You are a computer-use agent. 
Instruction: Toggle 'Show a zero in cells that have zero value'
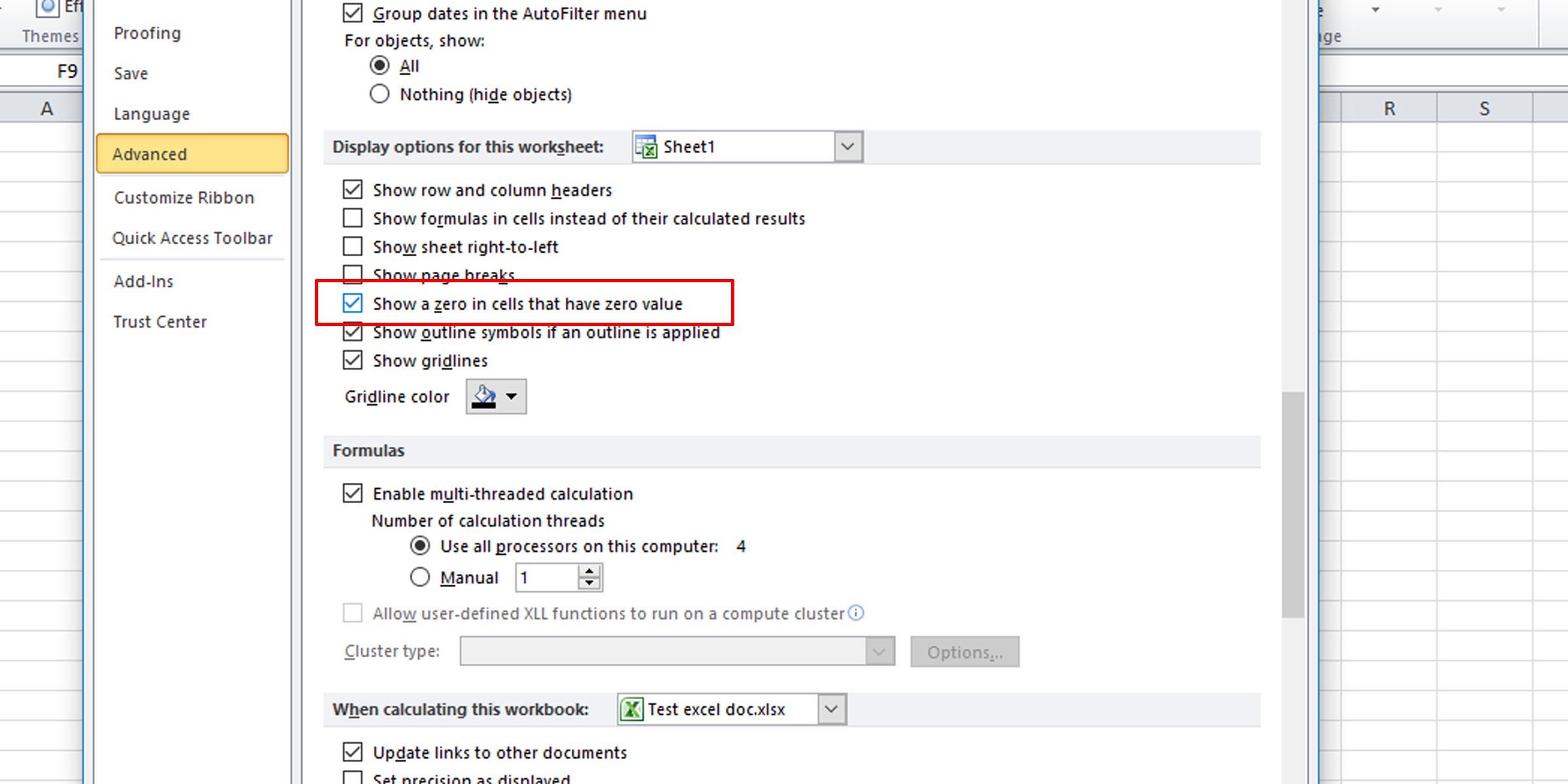click(x=354, y=304)
